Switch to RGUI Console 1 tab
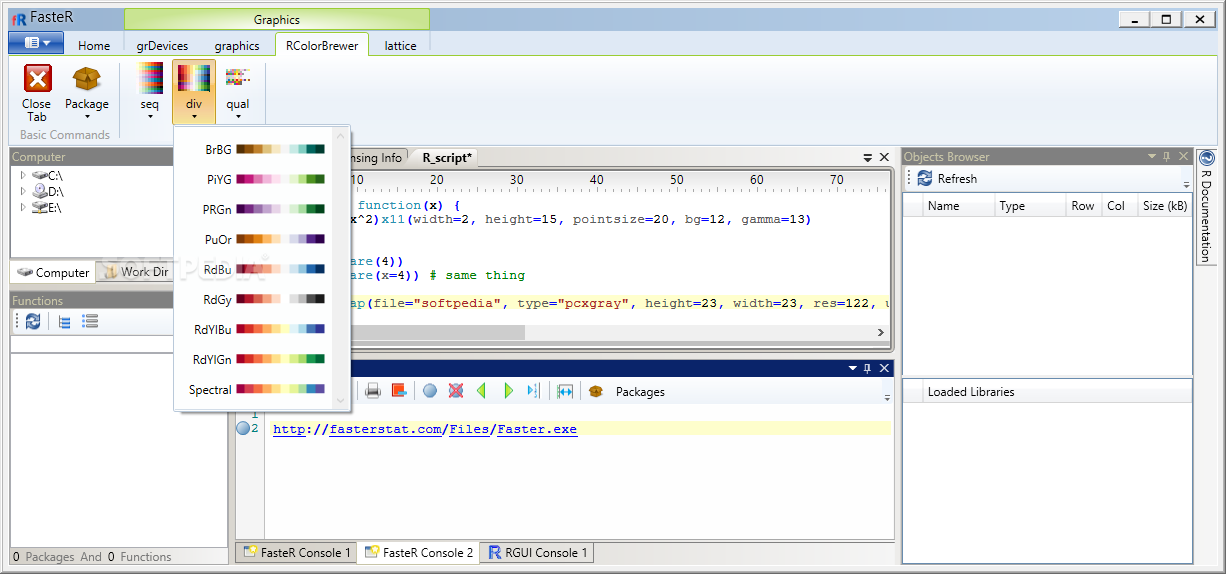Screen dimensions: 1226x574 coord(538,552)
